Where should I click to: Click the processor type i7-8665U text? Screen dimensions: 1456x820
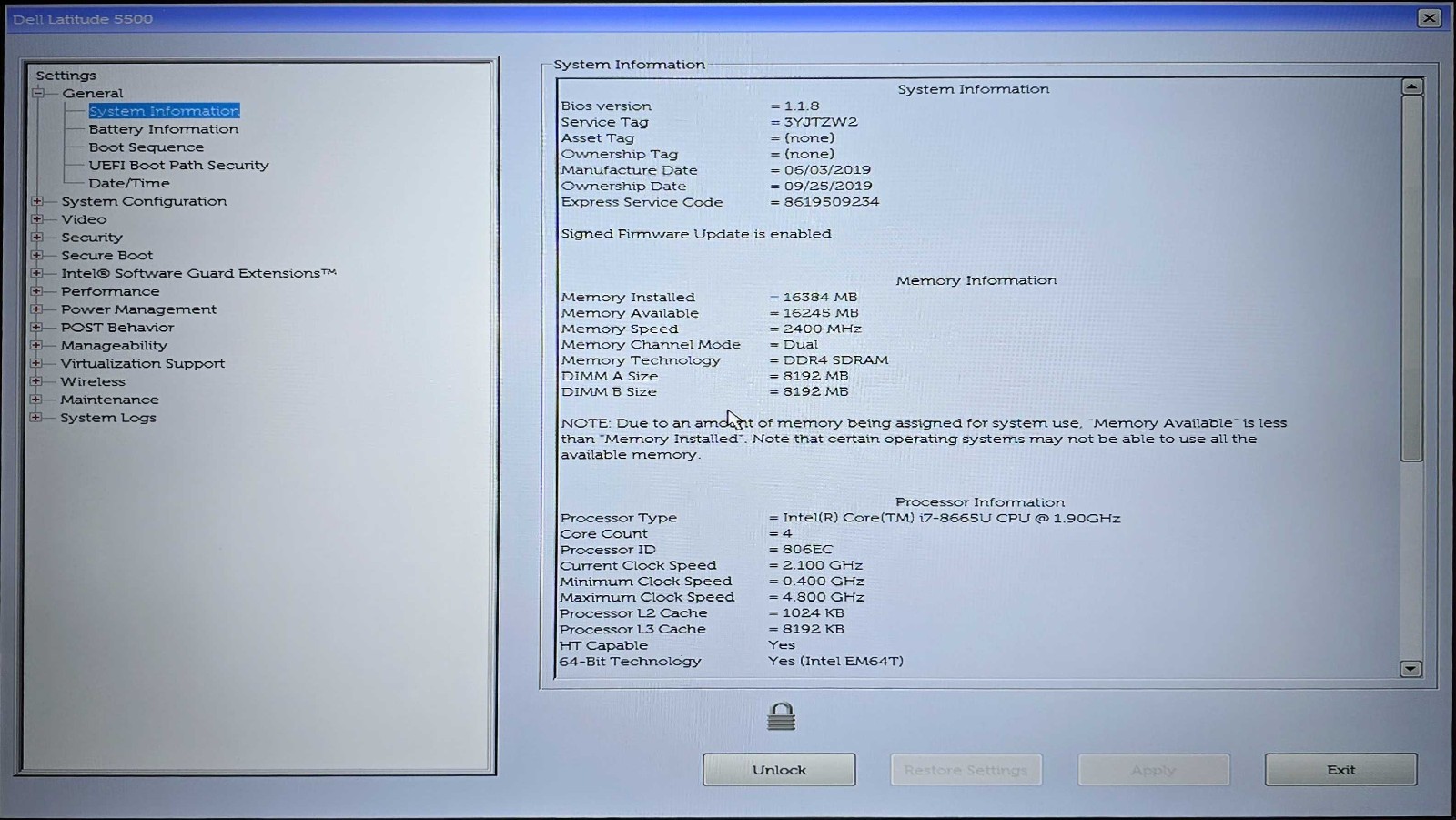click(951, 518)
